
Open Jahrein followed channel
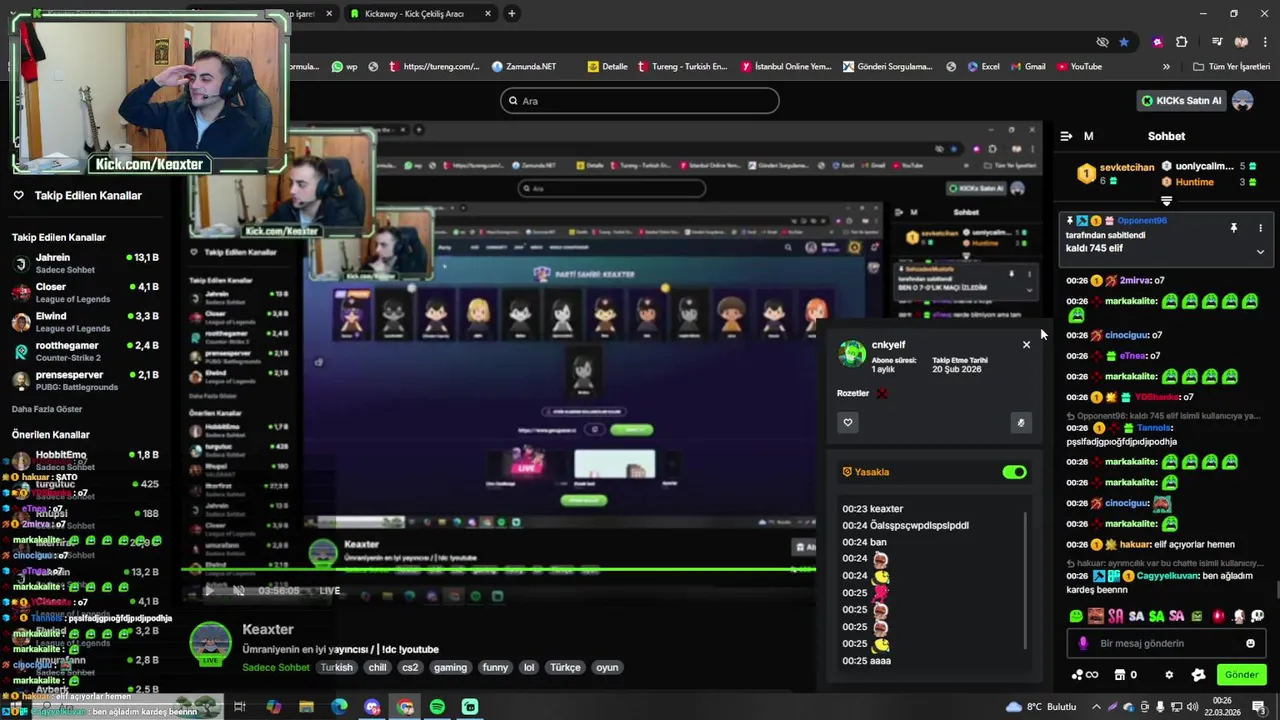point(86,263)
